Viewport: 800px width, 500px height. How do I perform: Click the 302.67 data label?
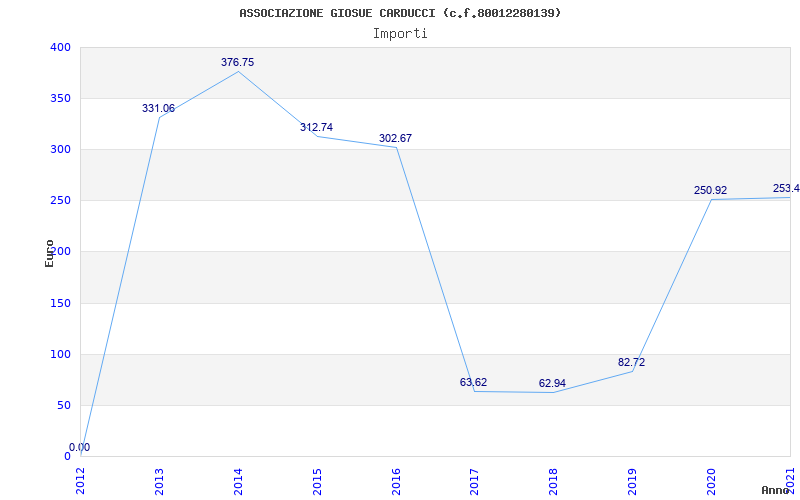pyautogui.click(x=395, y=138)
